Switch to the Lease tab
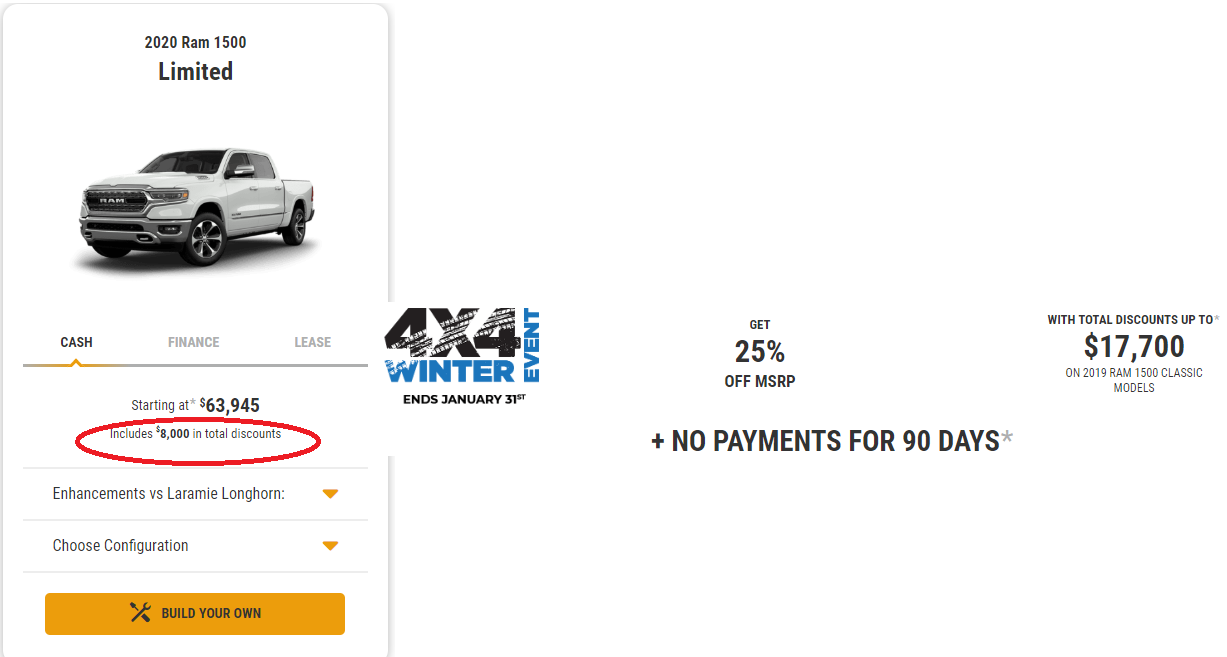1227x657 pixels. 312,342
